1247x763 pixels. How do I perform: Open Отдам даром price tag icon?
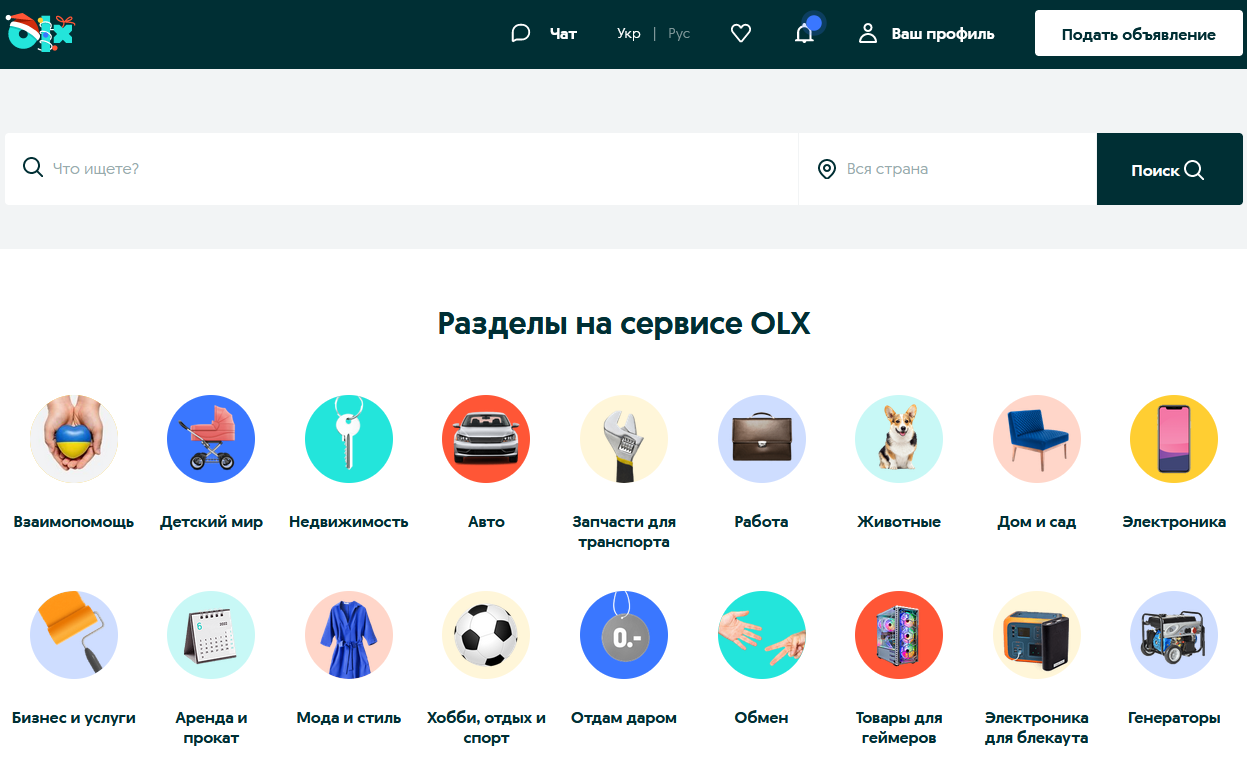tap(624, 635)
